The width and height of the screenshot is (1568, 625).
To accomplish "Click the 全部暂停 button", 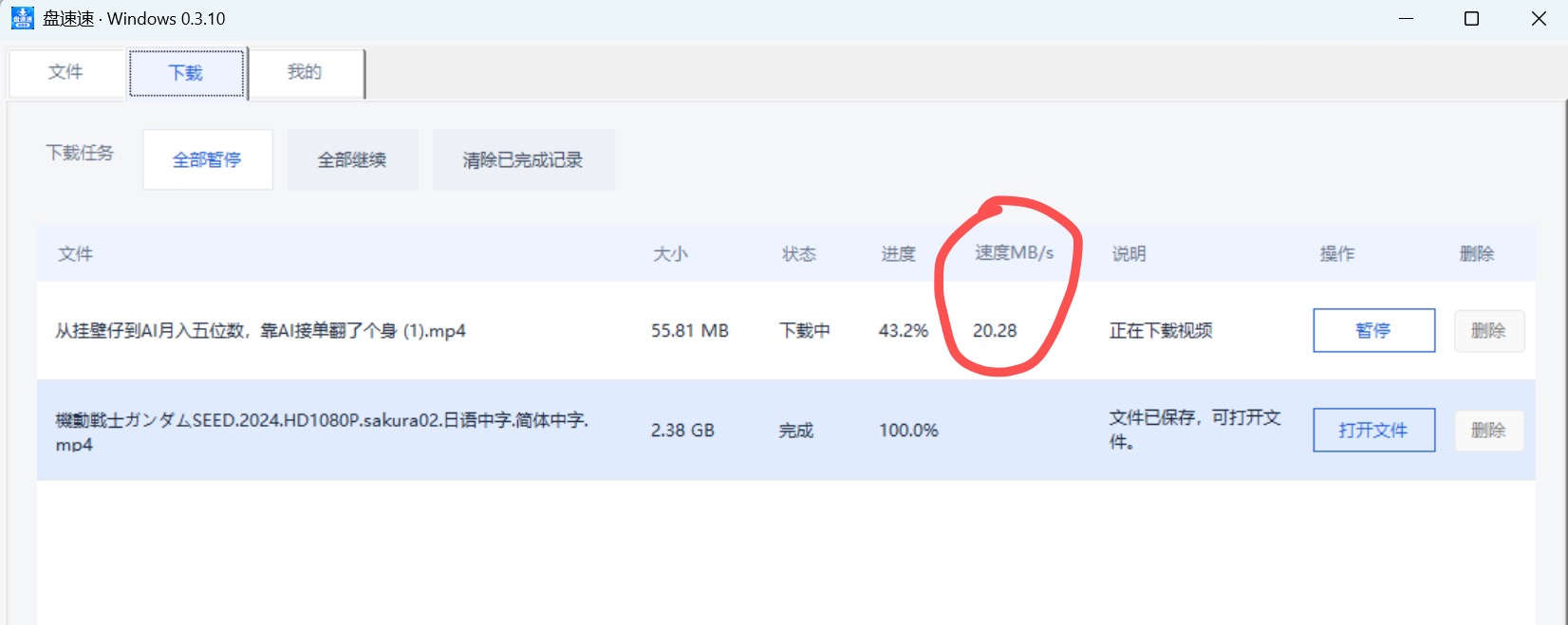I will tap(207, 159).
